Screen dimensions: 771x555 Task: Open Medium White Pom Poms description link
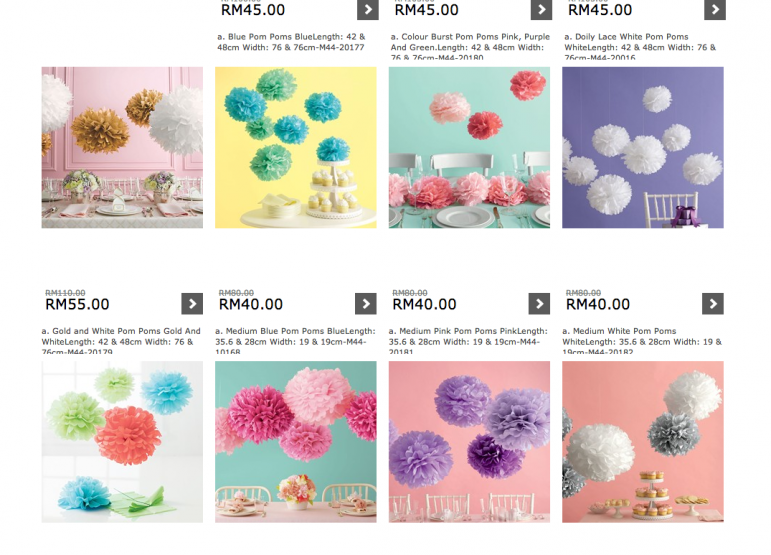pos(642,341)
